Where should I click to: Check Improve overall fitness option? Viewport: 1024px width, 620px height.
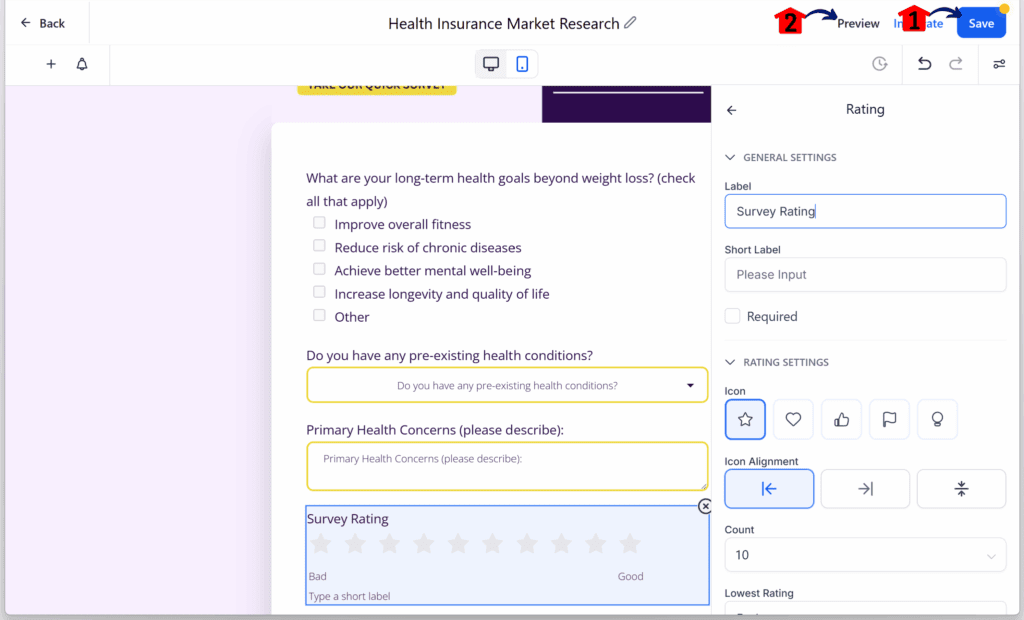(319, 223)
